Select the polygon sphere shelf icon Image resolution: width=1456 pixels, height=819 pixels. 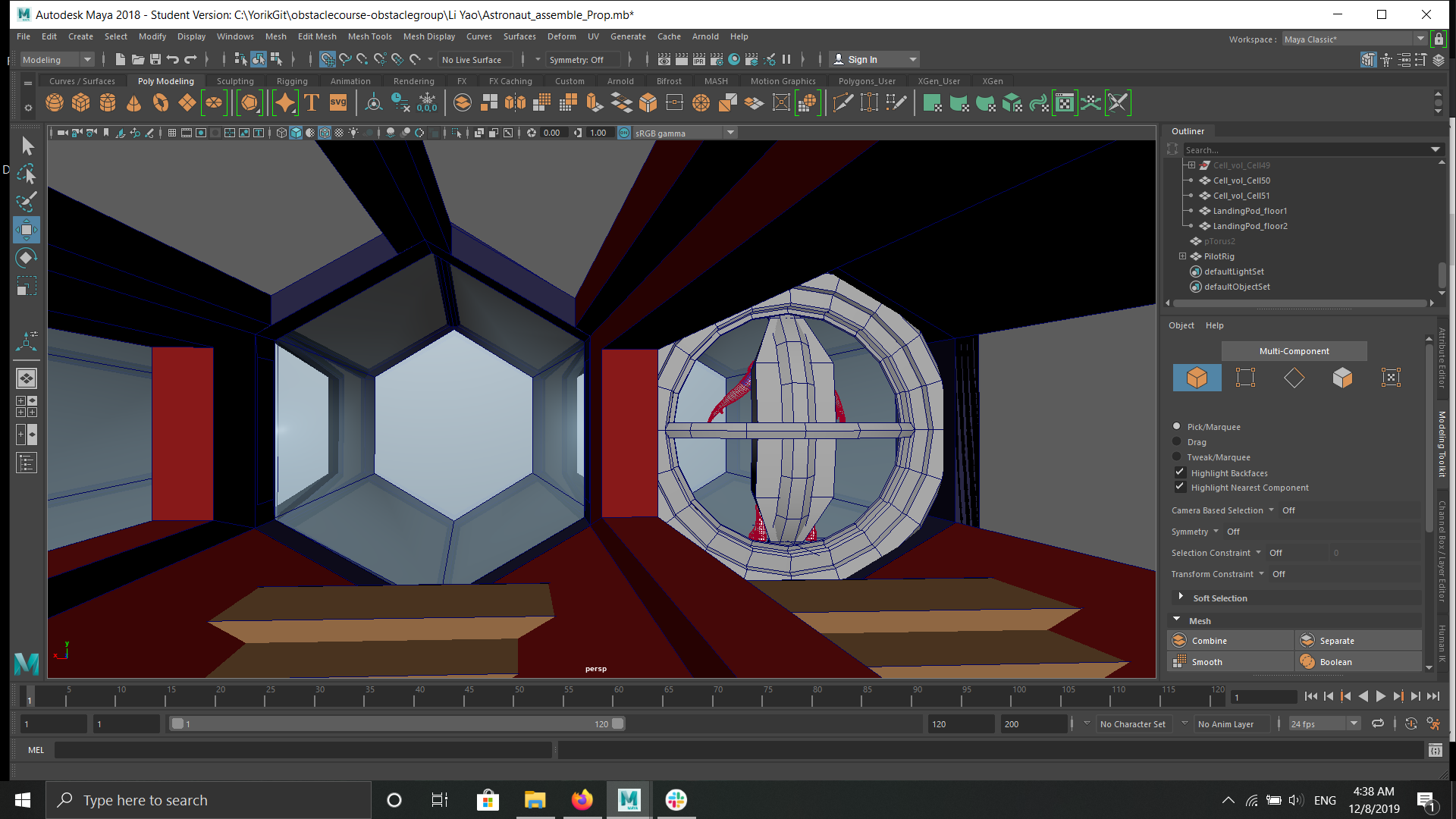tap(55, 103)
